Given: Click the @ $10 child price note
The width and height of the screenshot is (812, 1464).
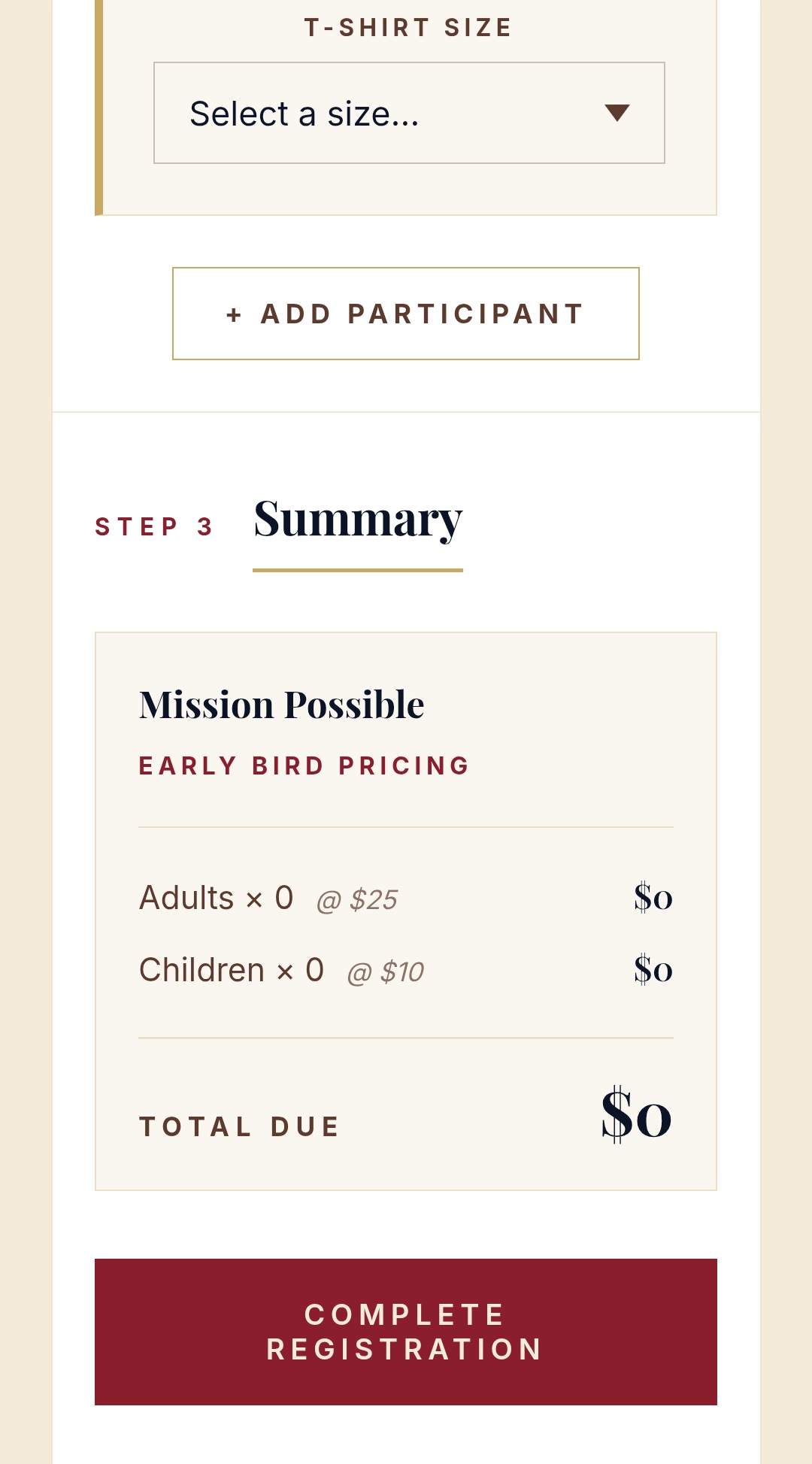Looking at the screenshot, I should 386,972.
